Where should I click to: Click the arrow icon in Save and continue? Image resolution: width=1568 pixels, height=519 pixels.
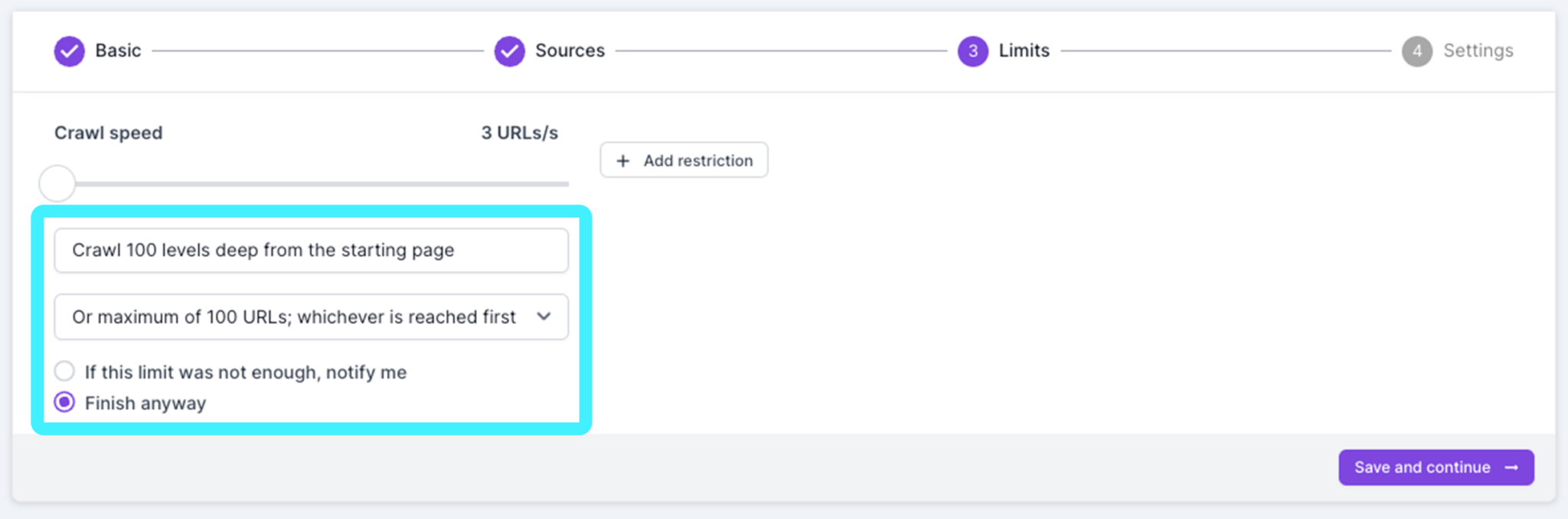point(1512,467)
